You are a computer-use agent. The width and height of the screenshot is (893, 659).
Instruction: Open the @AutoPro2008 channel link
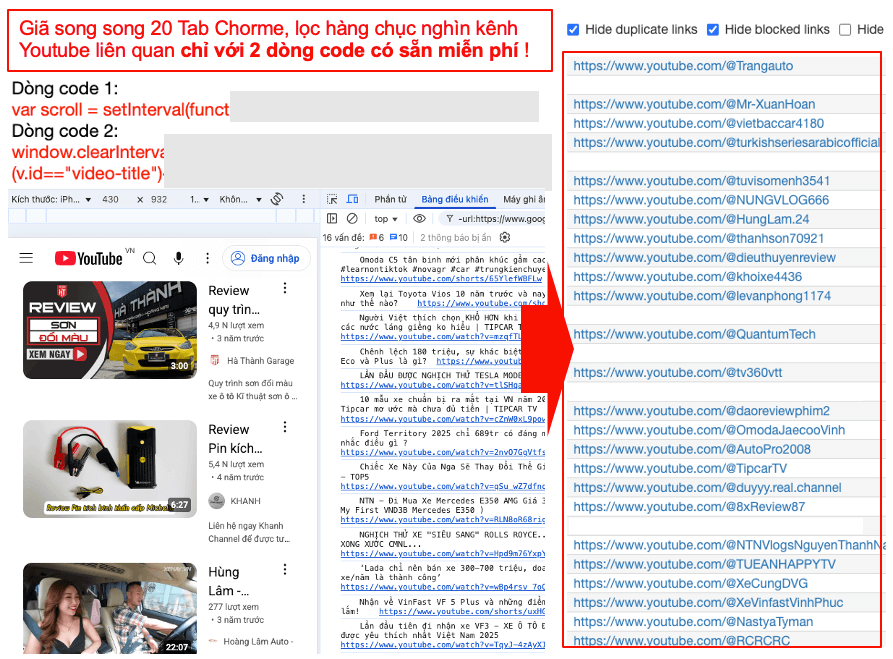pyautogui.click(x=691, y=449)
